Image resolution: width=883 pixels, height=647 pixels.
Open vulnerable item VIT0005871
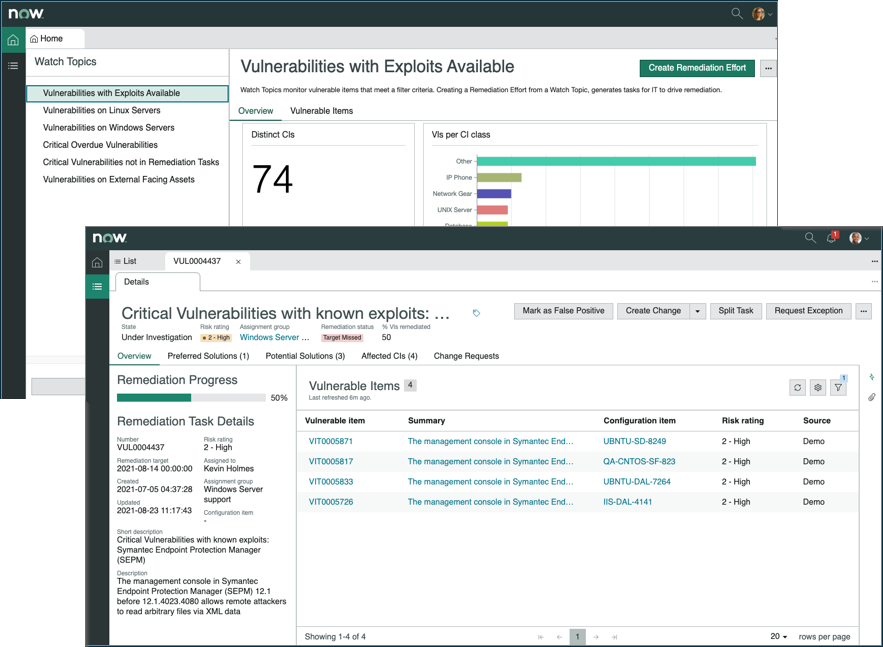tap(331, 441)
